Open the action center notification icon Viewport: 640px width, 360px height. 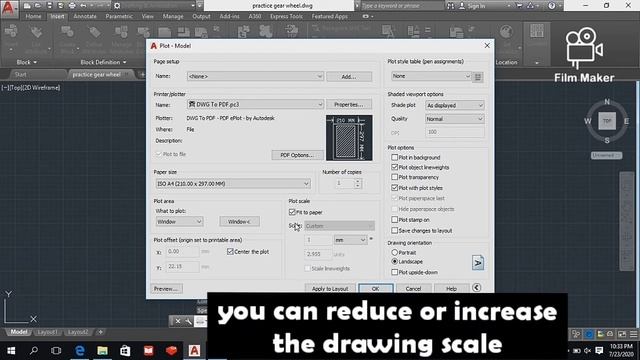pyautogui.click(x=599, y=350)
